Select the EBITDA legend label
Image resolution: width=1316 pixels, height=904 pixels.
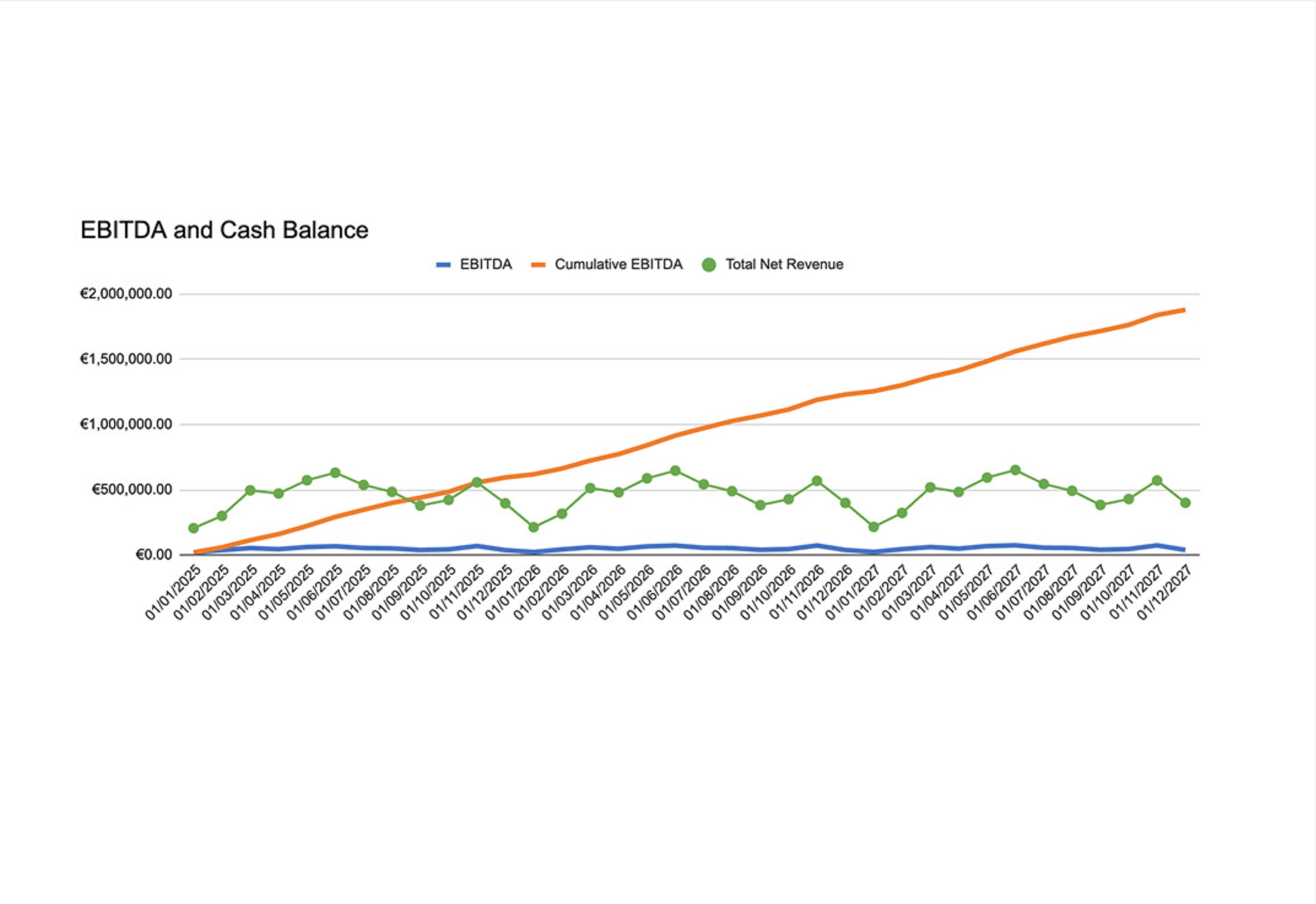485,265
